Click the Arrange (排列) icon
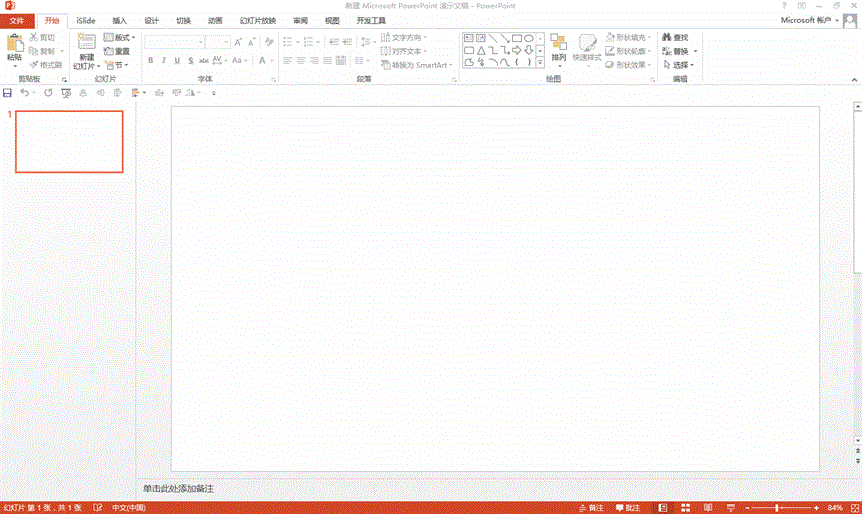 tap(558, 45)
